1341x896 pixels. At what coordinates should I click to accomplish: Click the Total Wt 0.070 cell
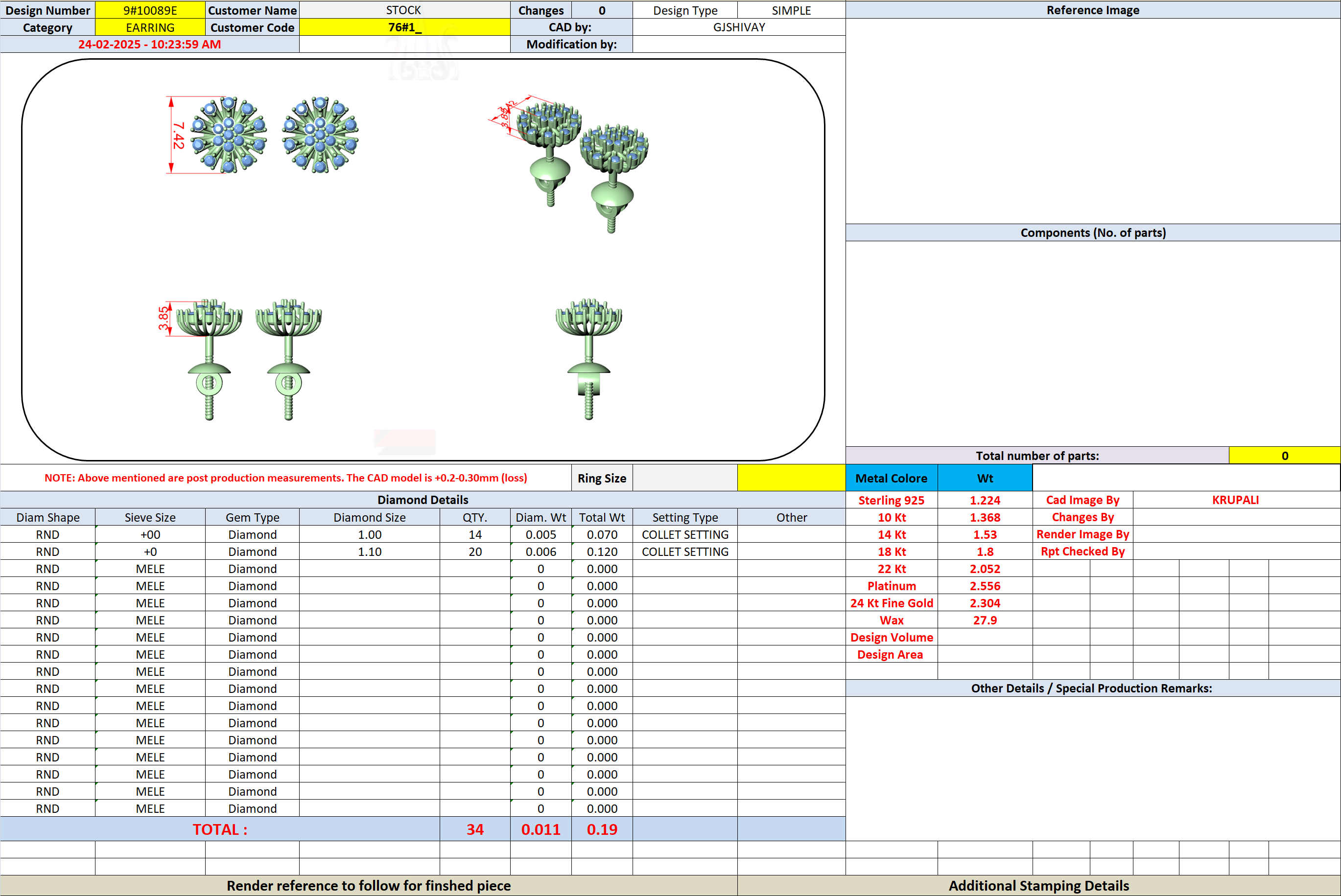[602, 534]
